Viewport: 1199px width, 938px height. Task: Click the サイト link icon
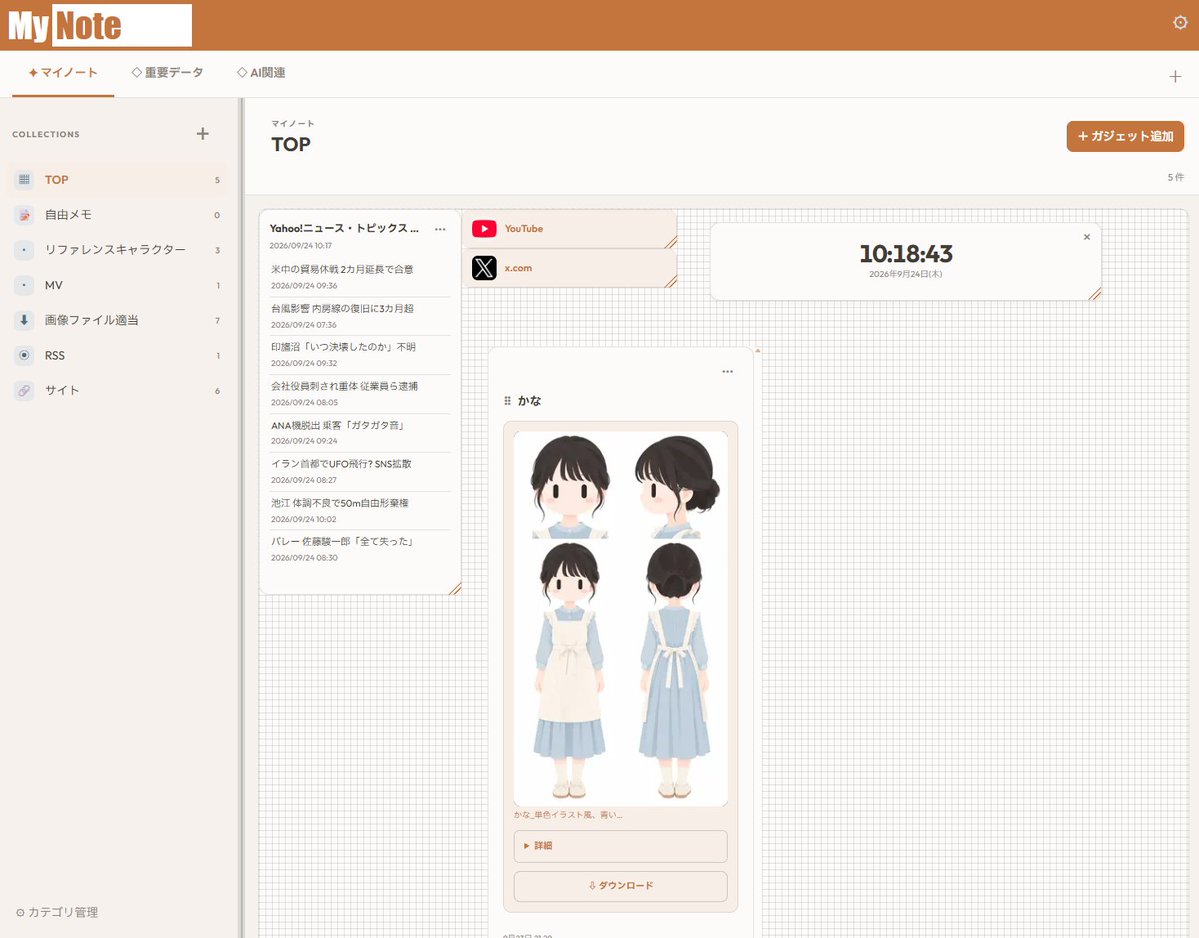24,391
